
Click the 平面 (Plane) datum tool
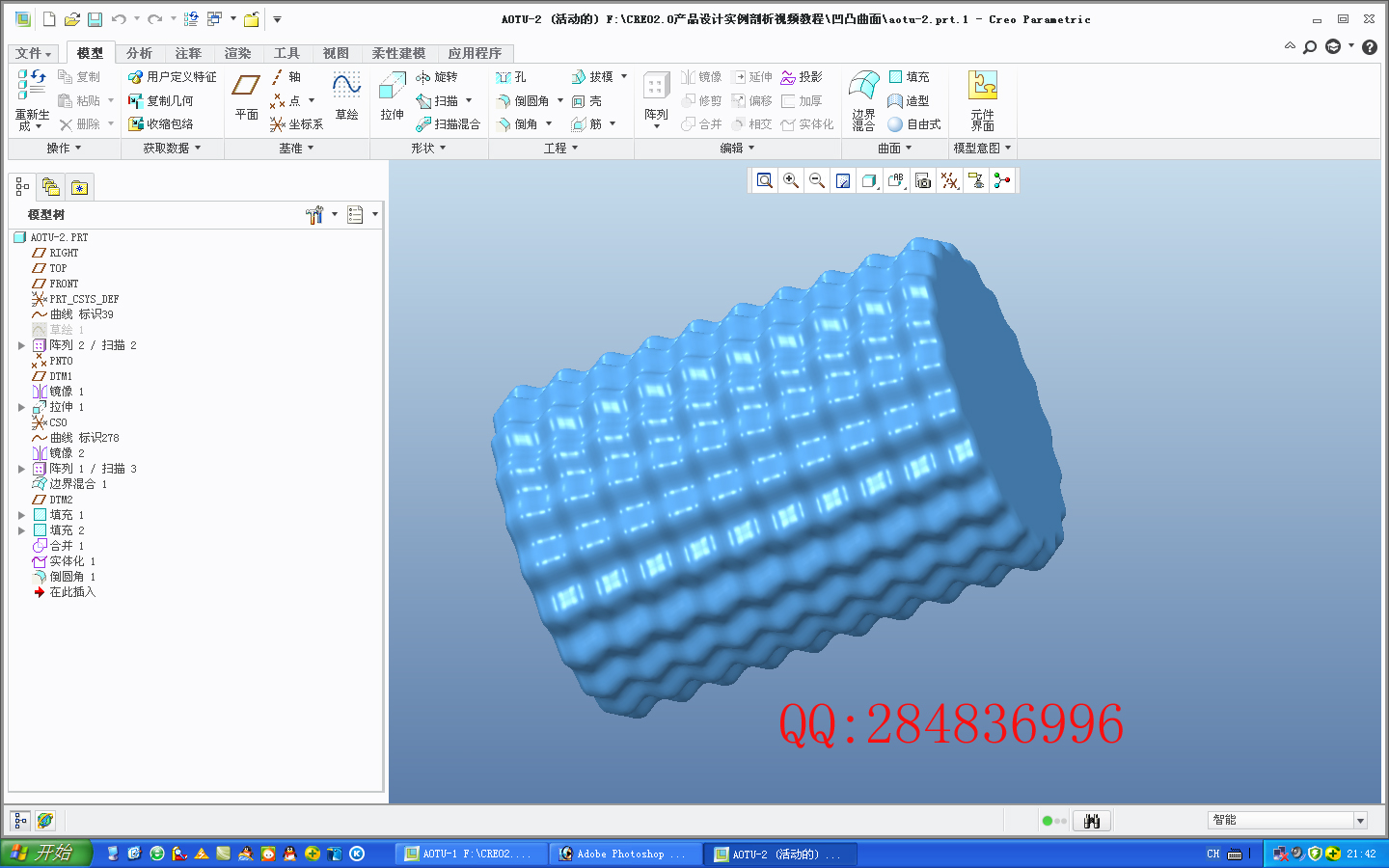pyautogui.click(x=246, y=98)
